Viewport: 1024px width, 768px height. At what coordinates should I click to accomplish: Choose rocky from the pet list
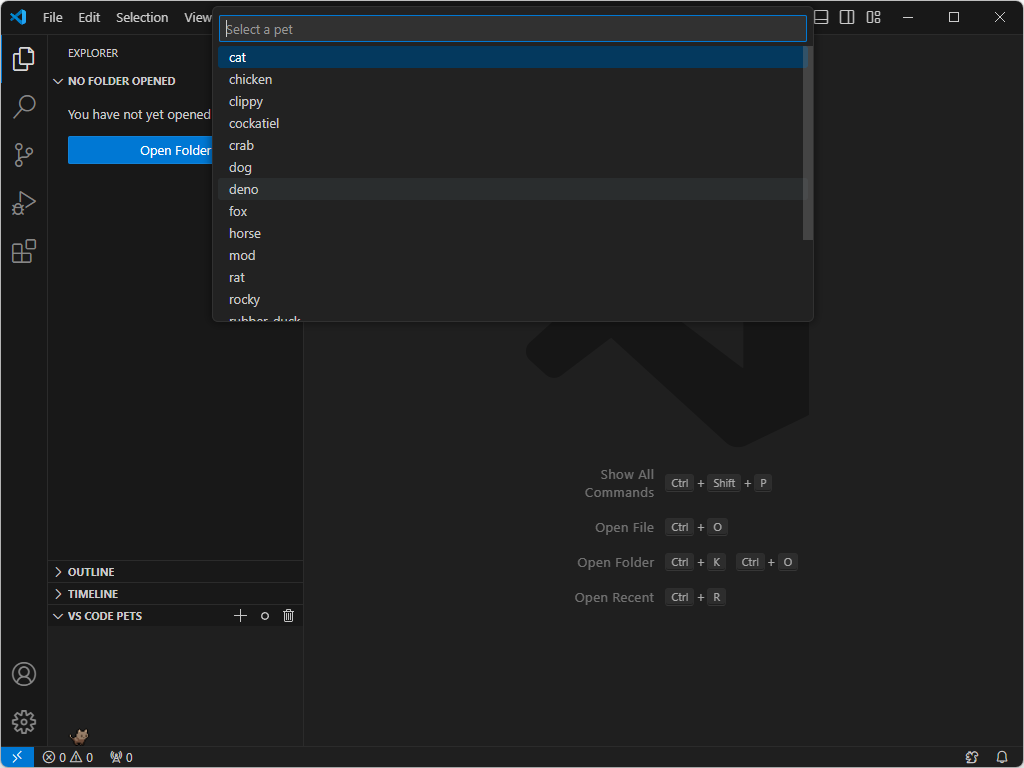(513, 299)
